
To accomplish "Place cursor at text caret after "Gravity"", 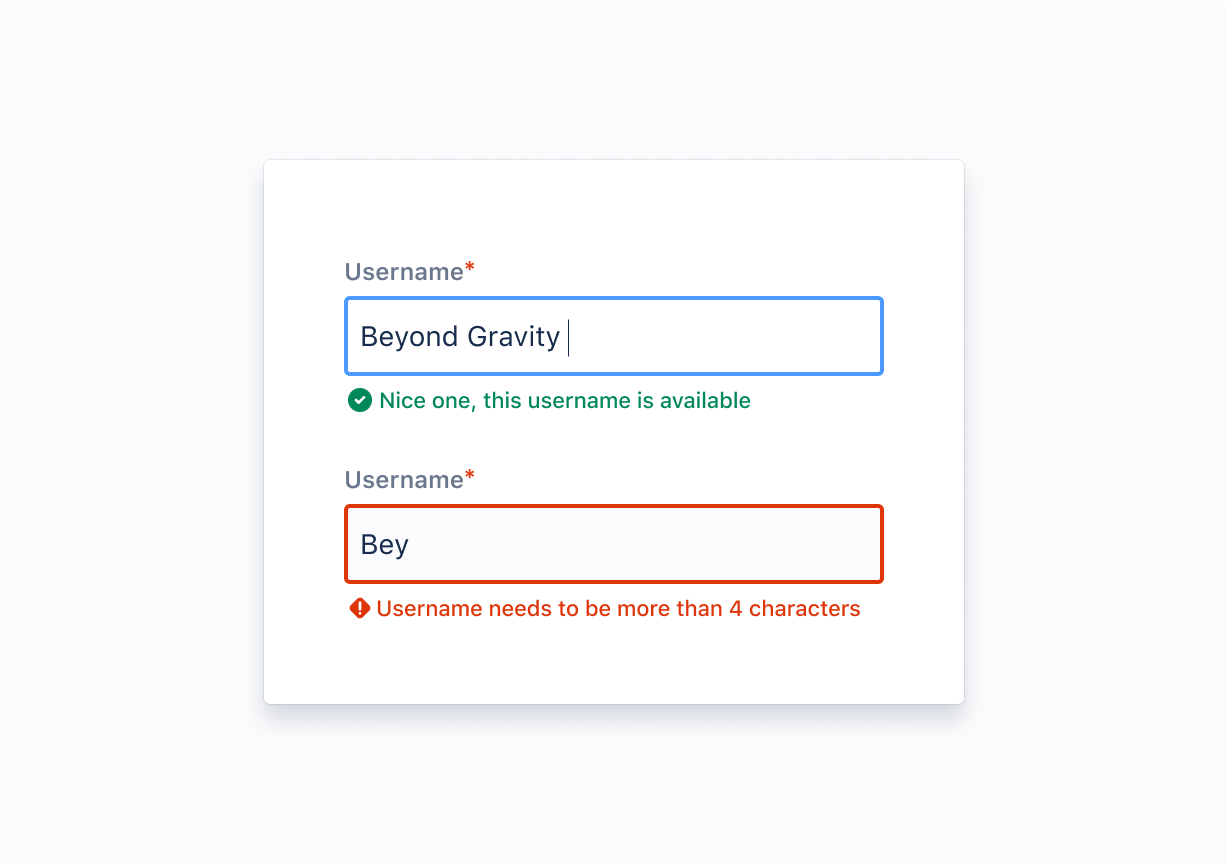I will tap(568, 337).
